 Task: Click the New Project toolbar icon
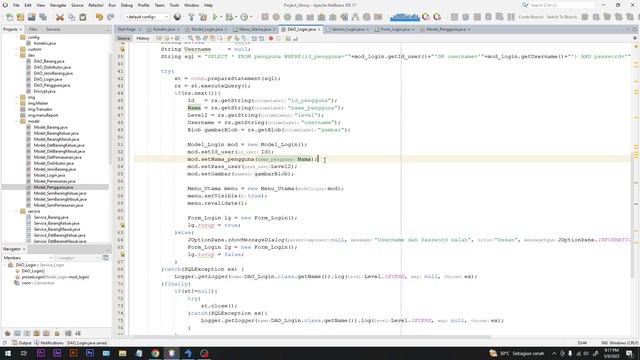tap(20, 17)
